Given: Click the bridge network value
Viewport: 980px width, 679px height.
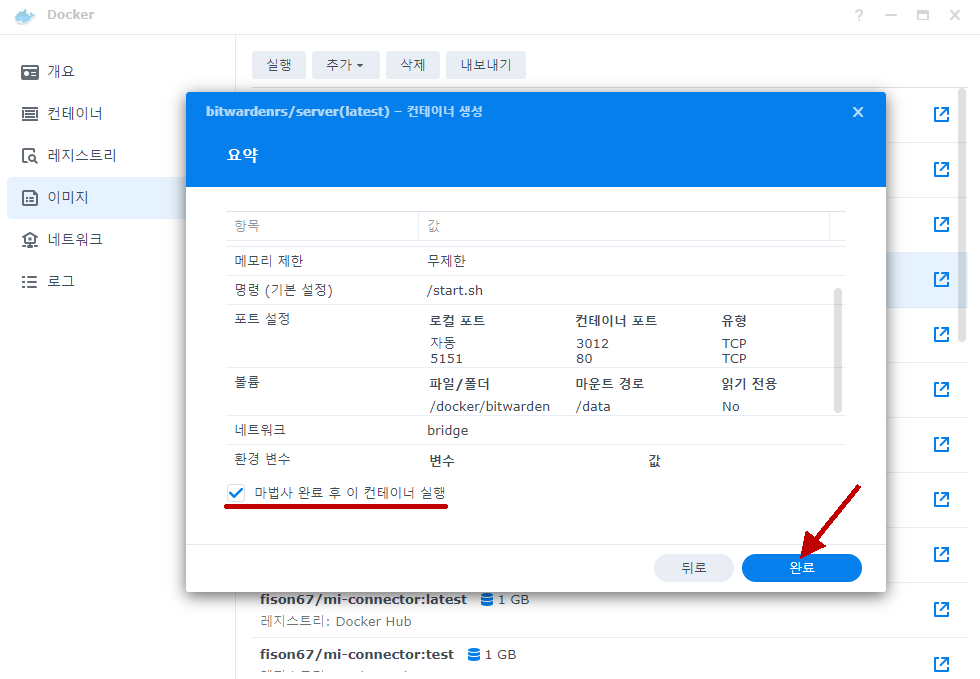Looking at the screenshot, I should [448, 430].
